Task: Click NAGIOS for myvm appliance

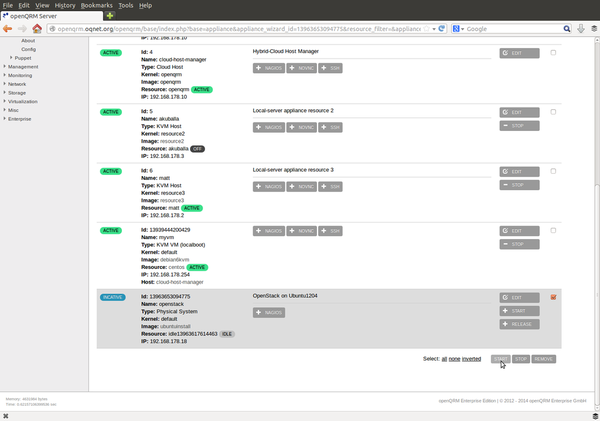Action: click(269, 231)
